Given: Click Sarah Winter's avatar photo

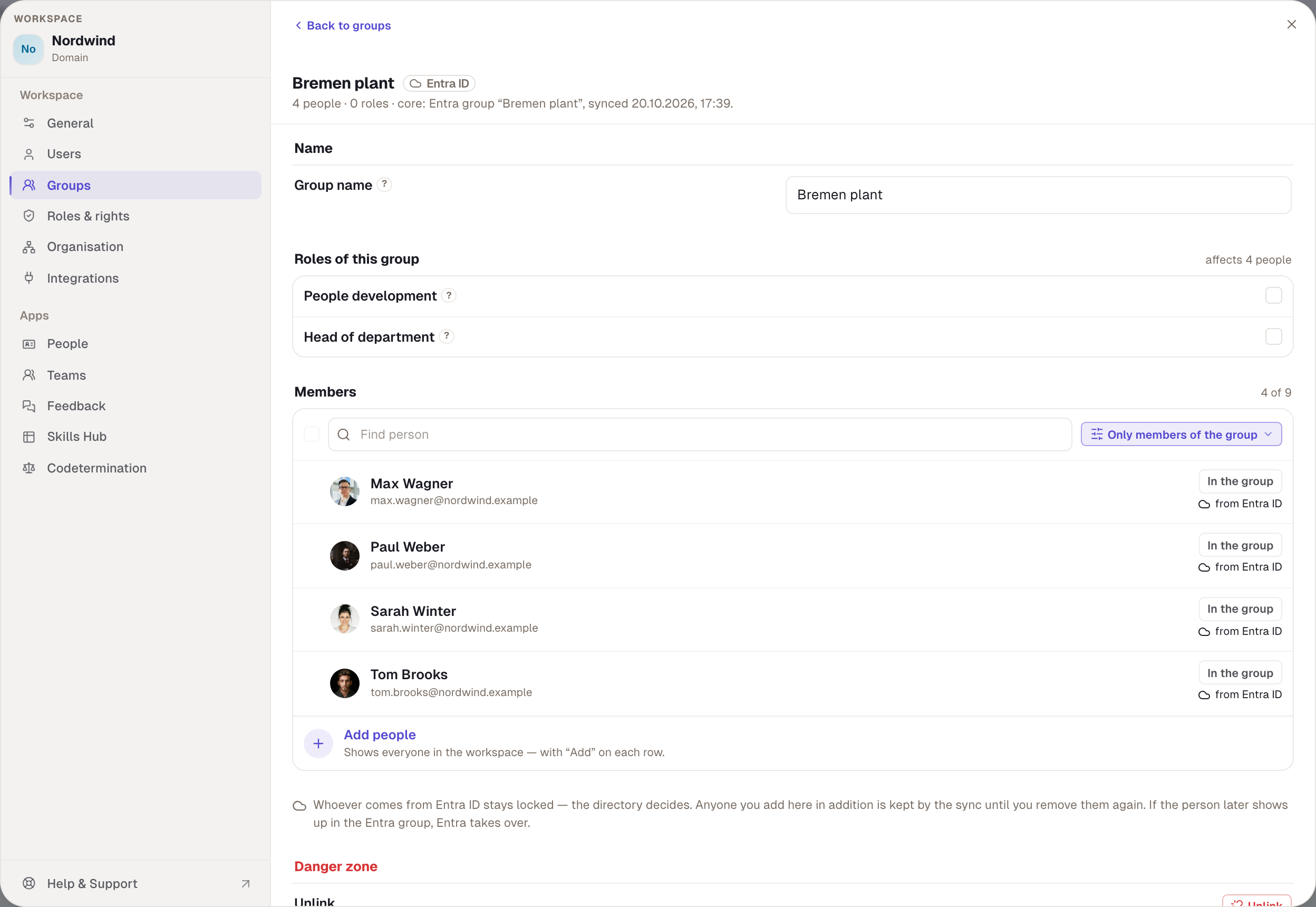Looking at the screenshot, I should (345, 619).
